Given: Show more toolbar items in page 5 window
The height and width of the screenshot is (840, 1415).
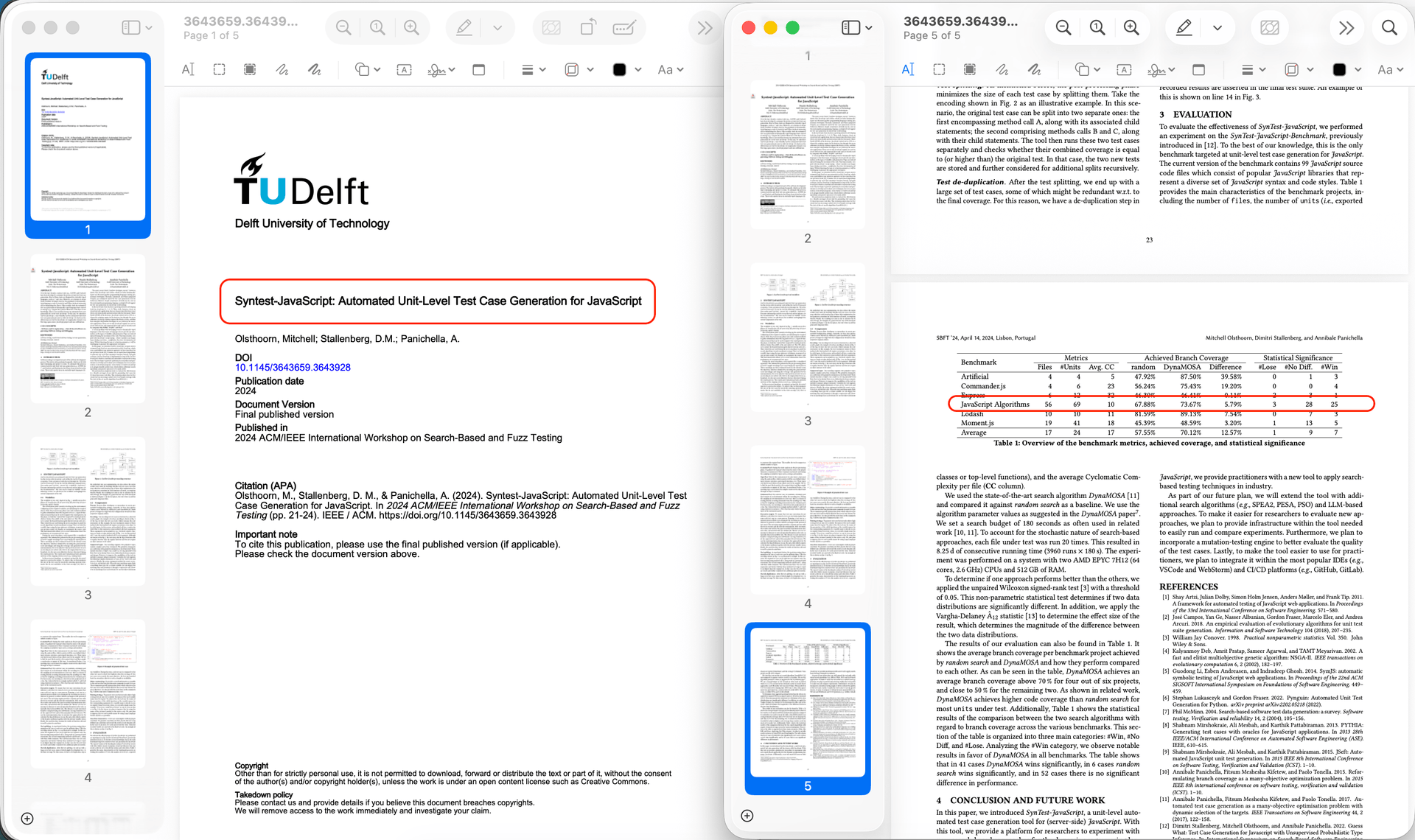Looking at the screenshot, I should point(1346,28).
